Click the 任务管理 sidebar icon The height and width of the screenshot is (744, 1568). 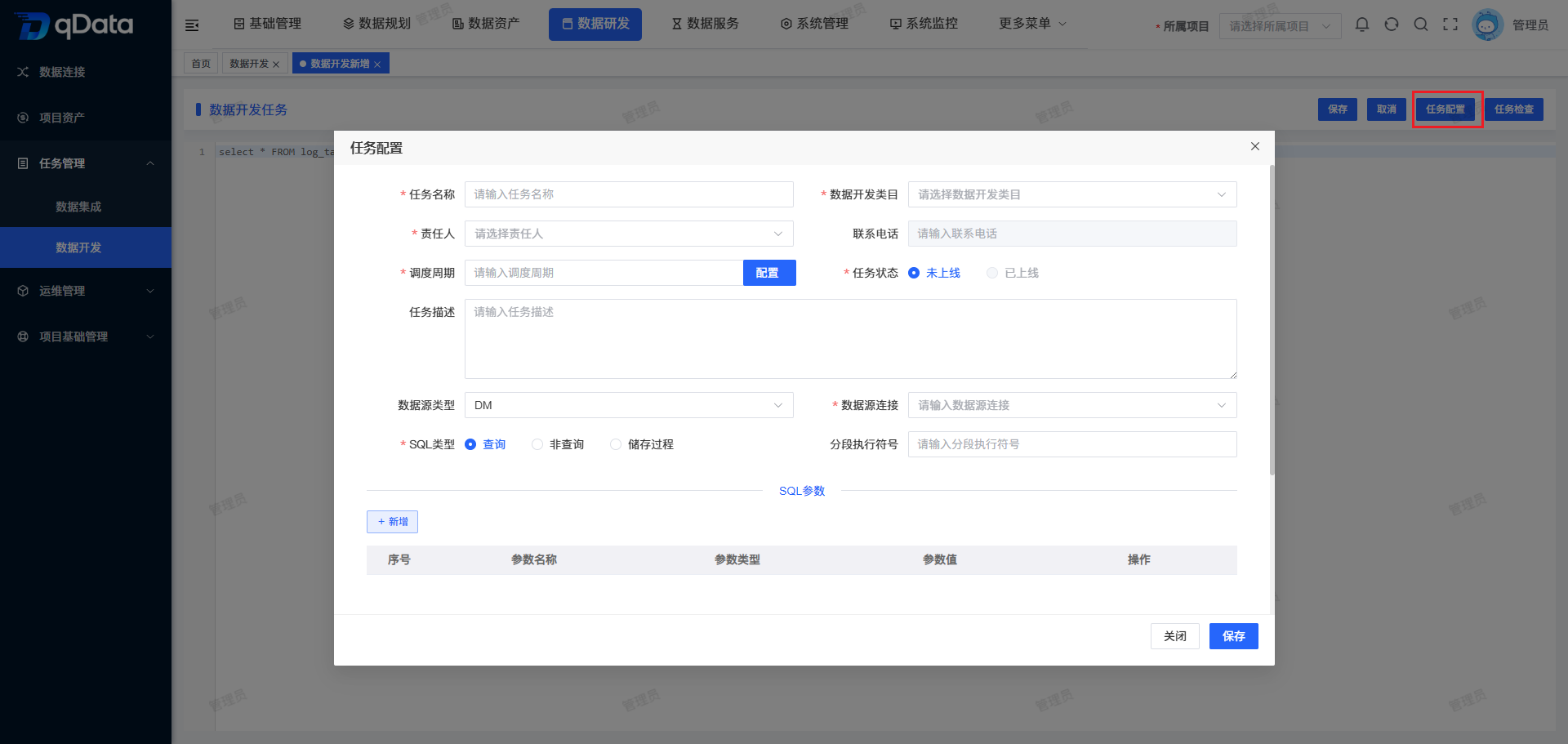click(x=23, y=163)
